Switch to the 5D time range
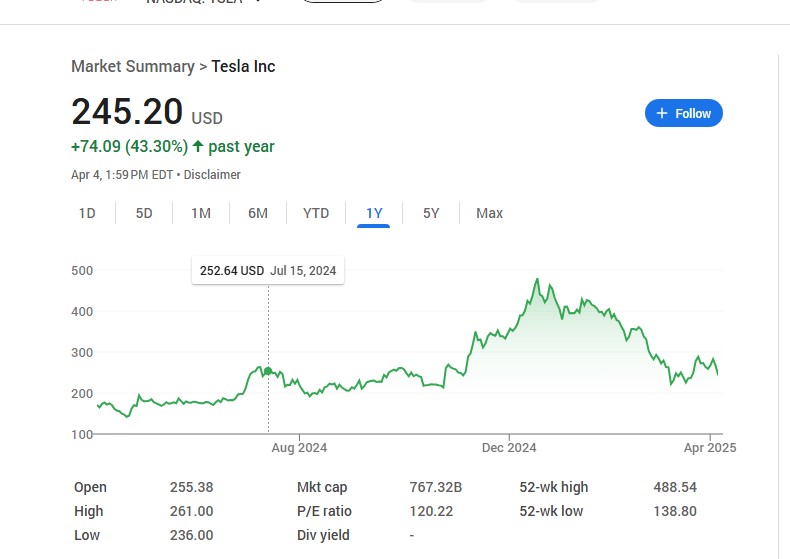 point(144,213)
